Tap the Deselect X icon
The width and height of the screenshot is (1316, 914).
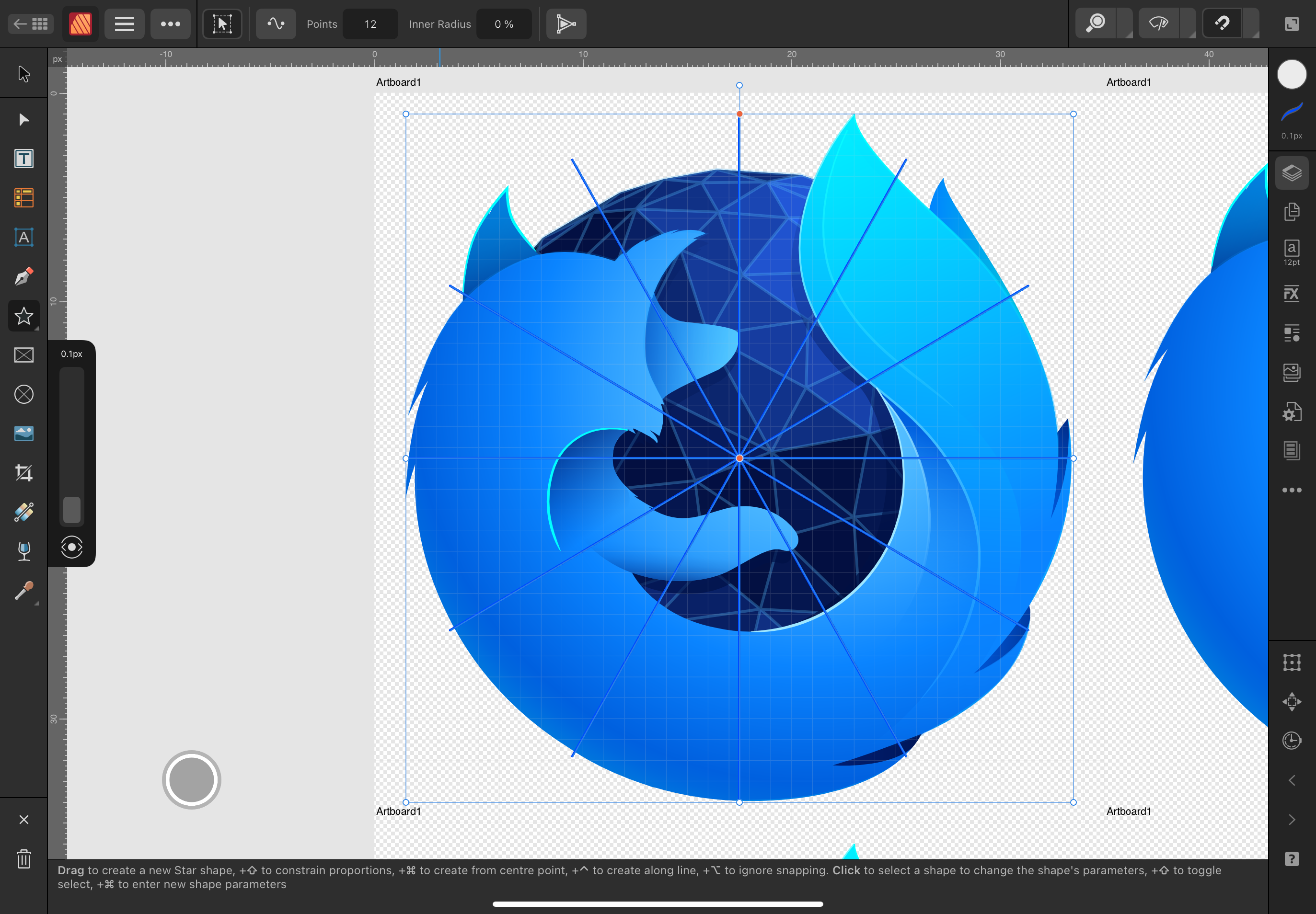click(23, 820)
